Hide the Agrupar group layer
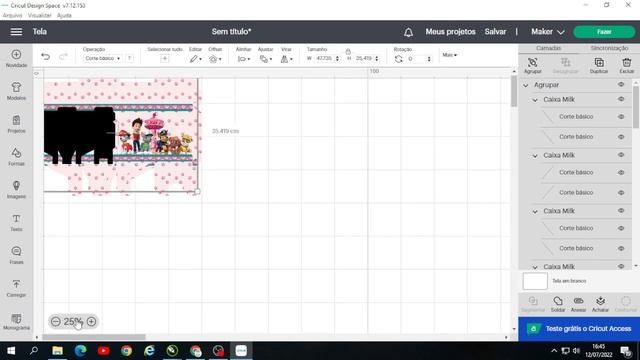 (621, 84)
